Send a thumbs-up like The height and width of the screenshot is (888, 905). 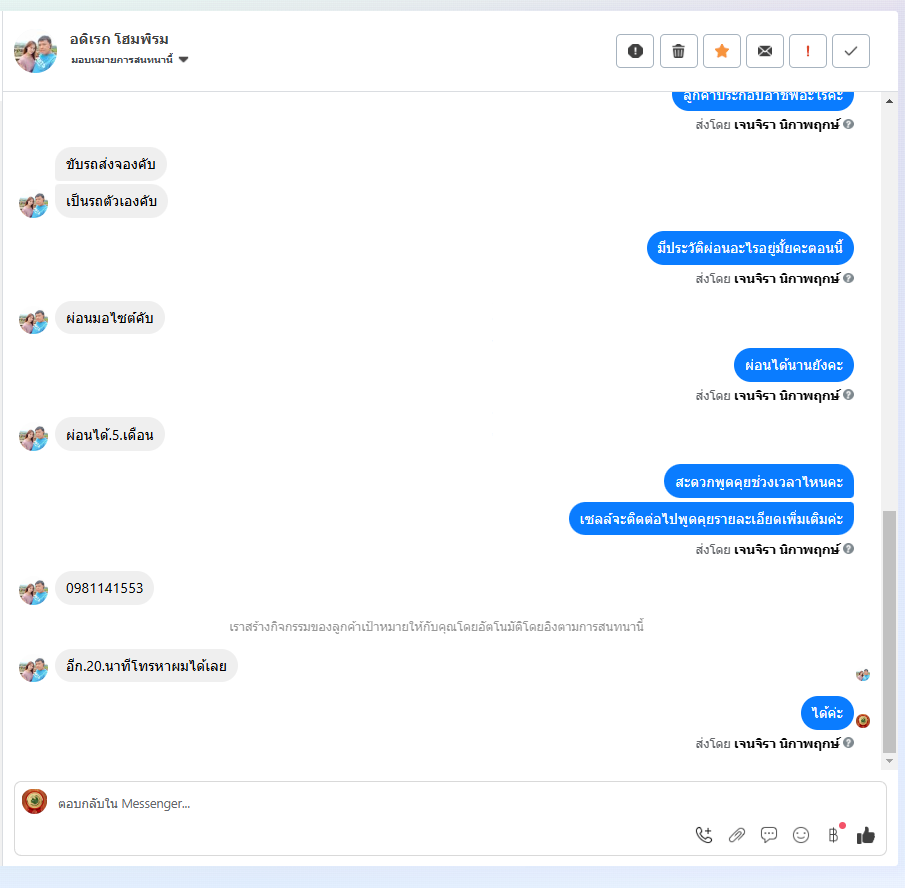point(865,835)
